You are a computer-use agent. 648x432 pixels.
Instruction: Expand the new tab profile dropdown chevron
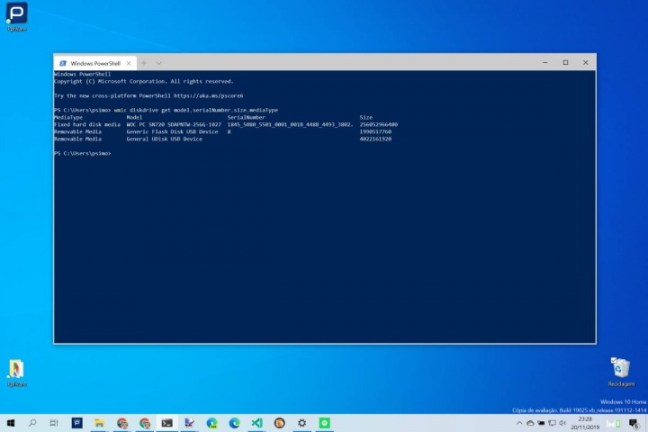pyautogui.click(x=158, y=62)
